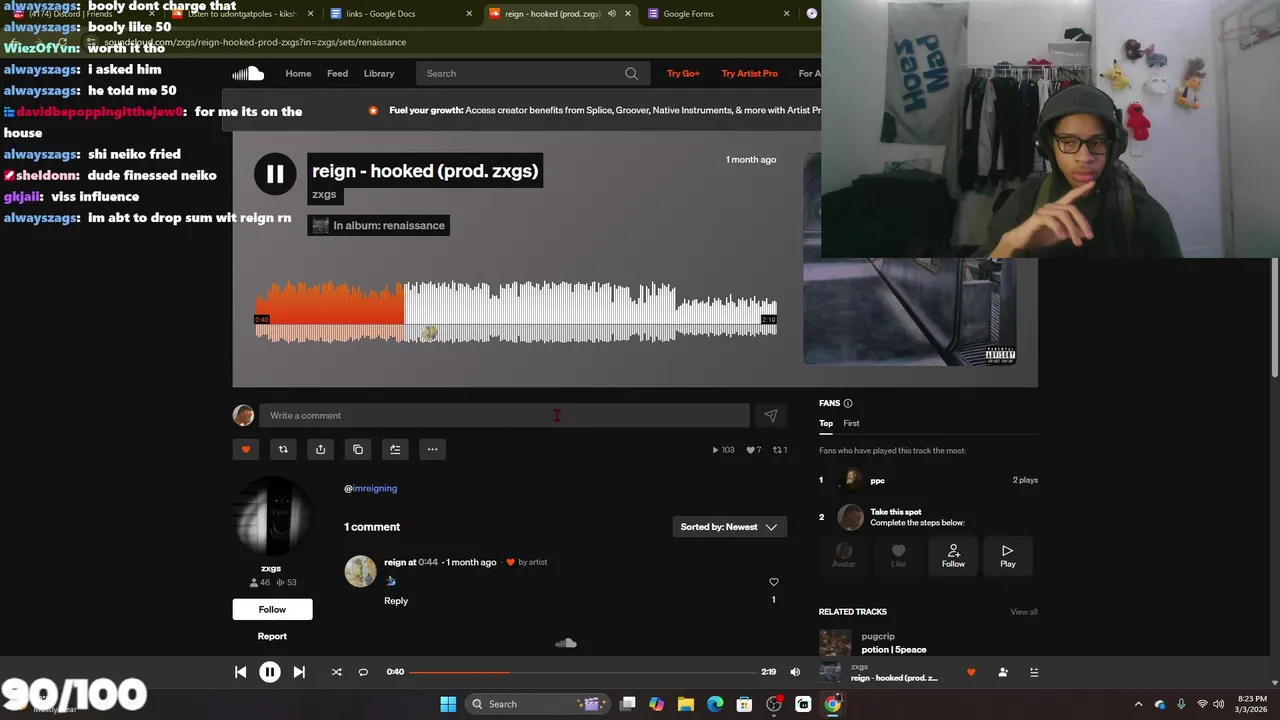Image resolution: width=1280 pixels, height=720 pixels.
Task: Repost the track using the repost icon
Action: (x=283, y=449)
